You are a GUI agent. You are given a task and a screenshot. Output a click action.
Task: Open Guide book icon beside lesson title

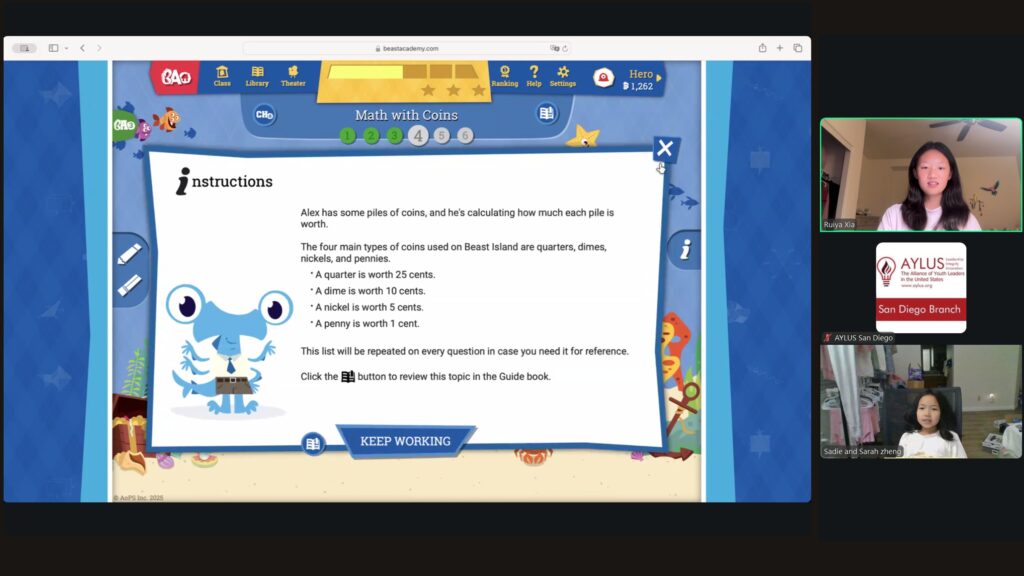(546, 114)
